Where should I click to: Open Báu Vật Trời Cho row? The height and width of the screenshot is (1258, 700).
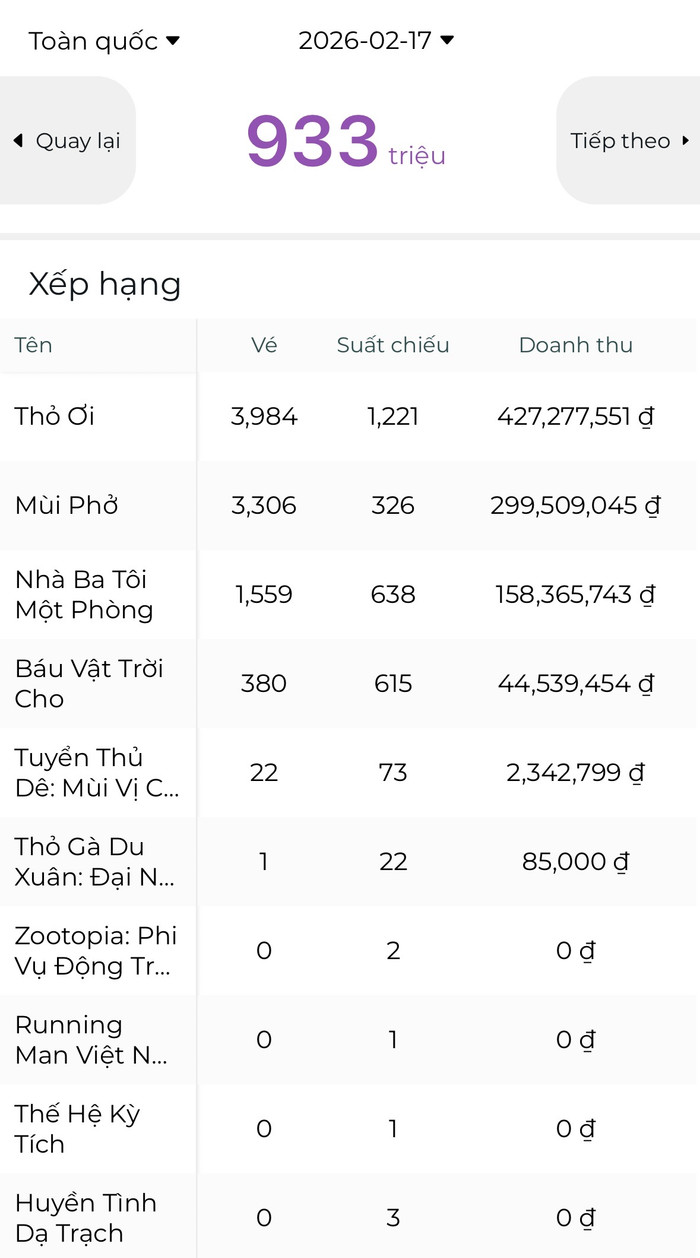point(88,683)
